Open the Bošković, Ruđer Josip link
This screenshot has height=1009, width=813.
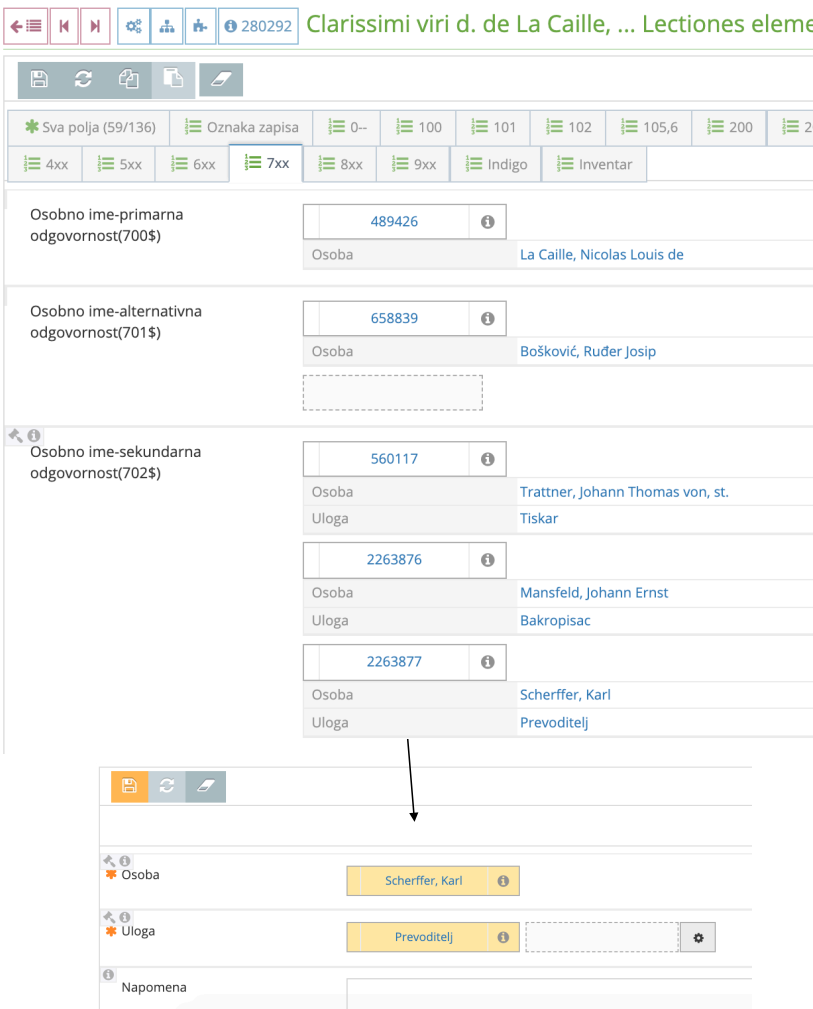coord(585,351)
